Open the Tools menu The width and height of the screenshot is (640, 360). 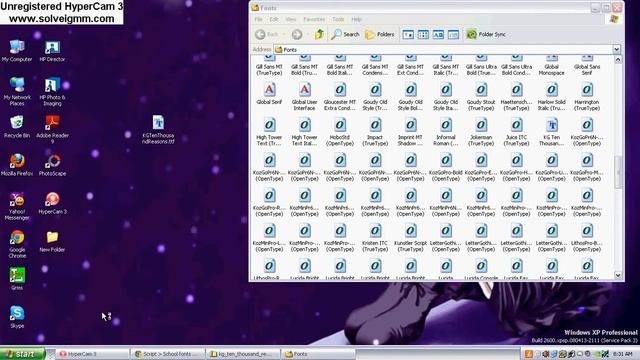pos(338,19)
